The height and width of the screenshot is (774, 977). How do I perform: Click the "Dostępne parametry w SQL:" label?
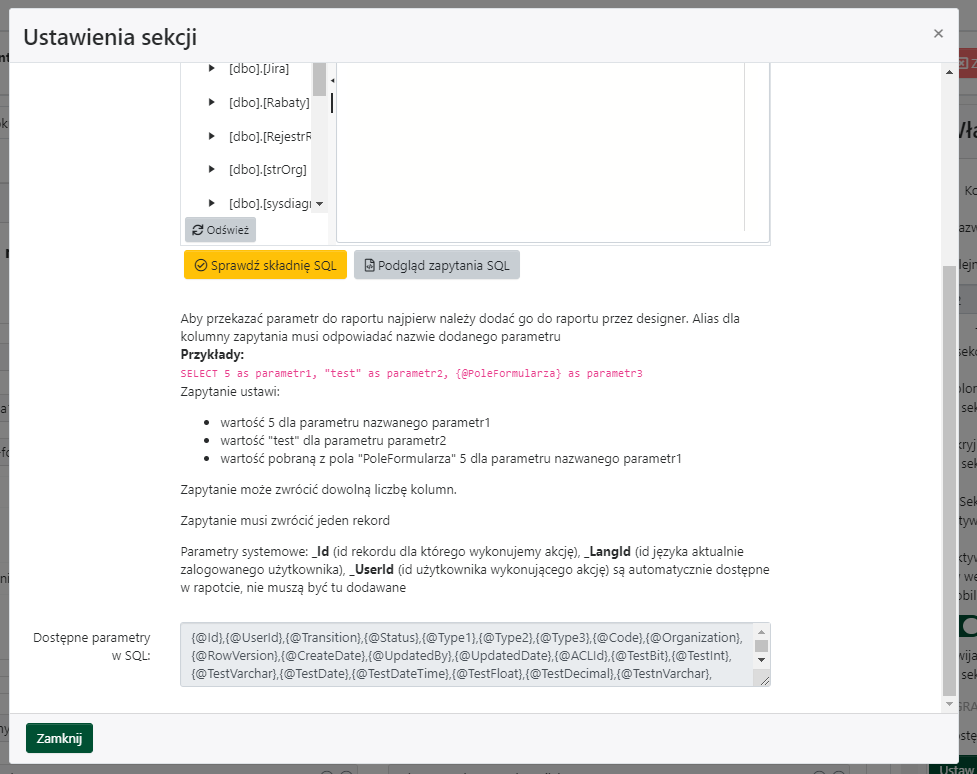pyautogui.click(x=92, y=646)
